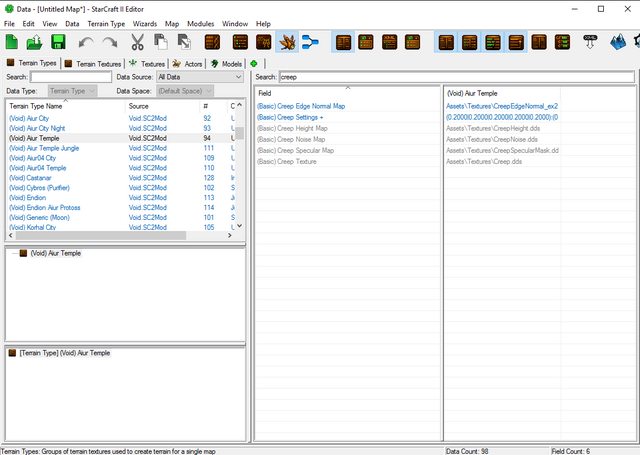The width and height of the screenshot is (640, 455).
Task: Click the left panel Search input field
Action: click(x=71, y=77)
